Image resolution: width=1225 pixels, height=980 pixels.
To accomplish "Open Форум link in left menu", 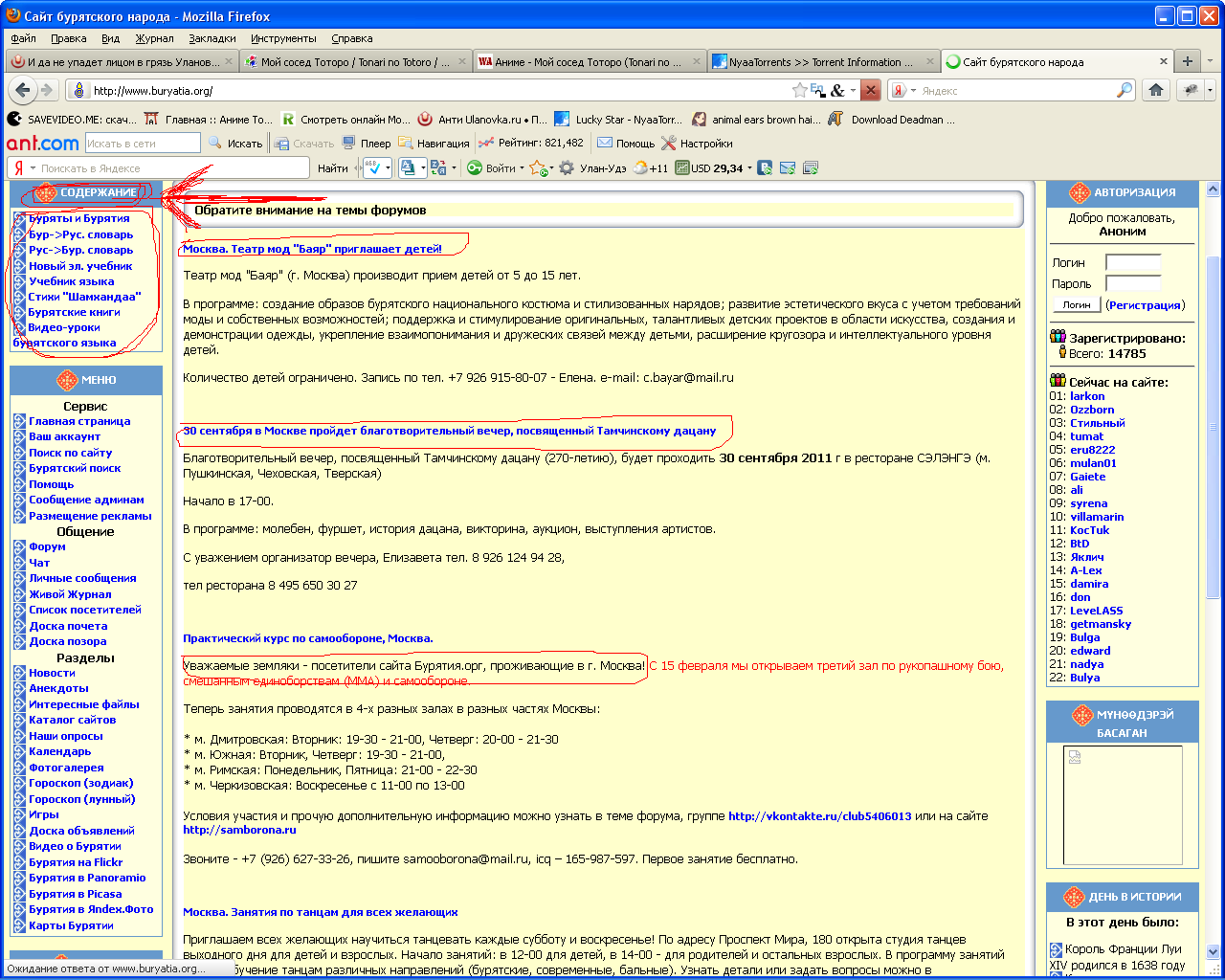I will [47, 546].
